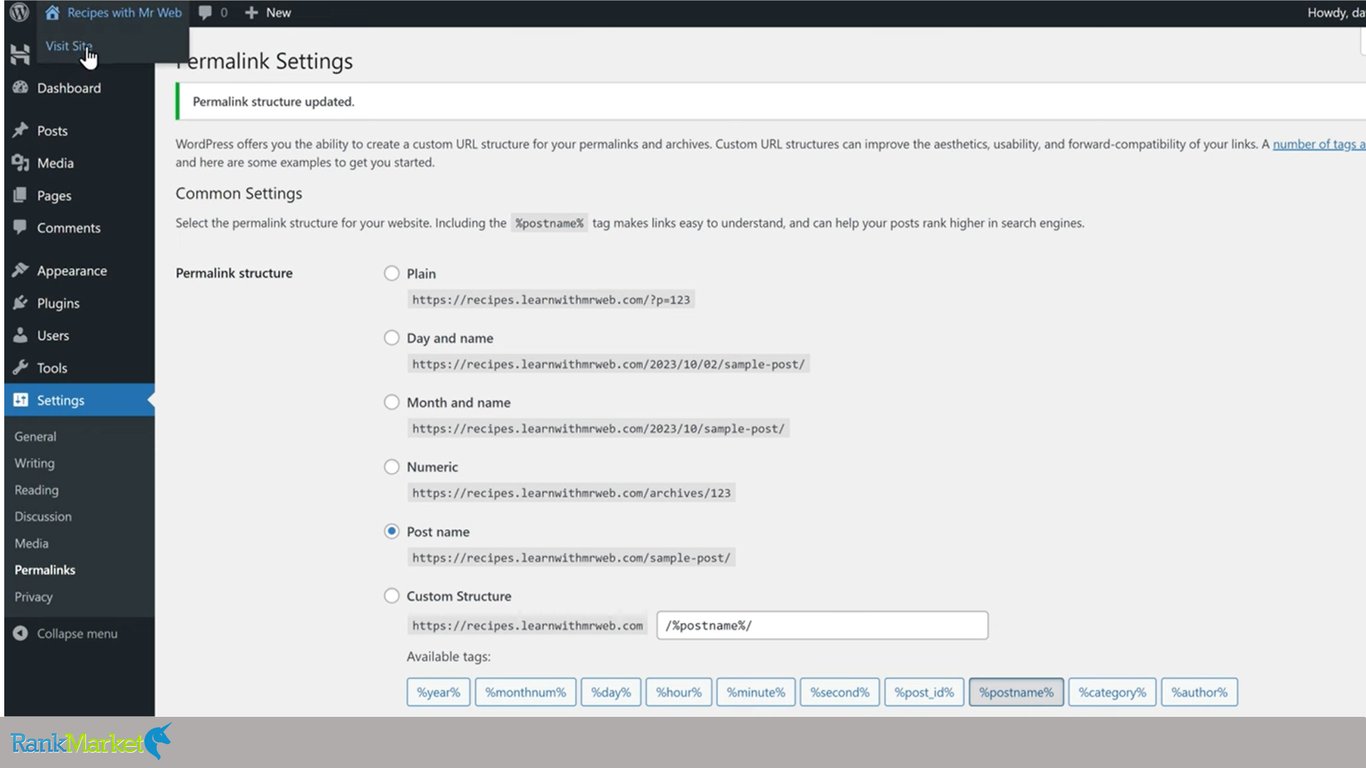Click the WordPress logo icon
This screenshot has height=768, width=1366.
pyautogui.click(x=19, y=13)
